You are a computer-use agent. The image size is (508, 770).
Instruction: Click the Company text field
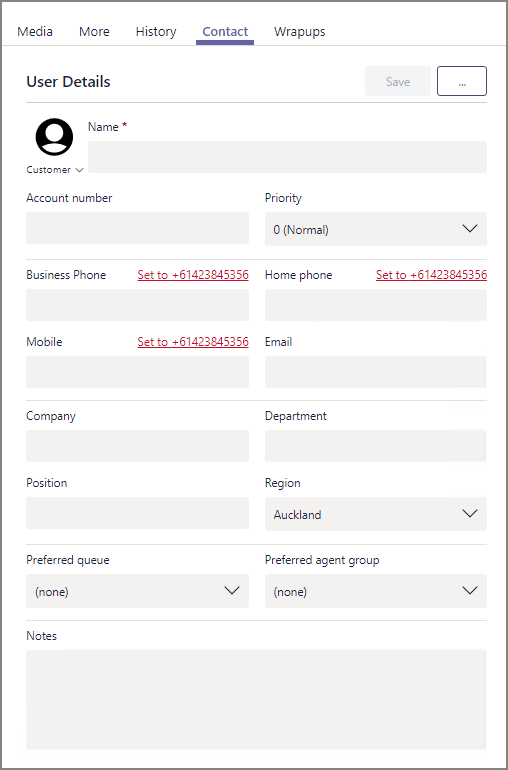(138, 446)
